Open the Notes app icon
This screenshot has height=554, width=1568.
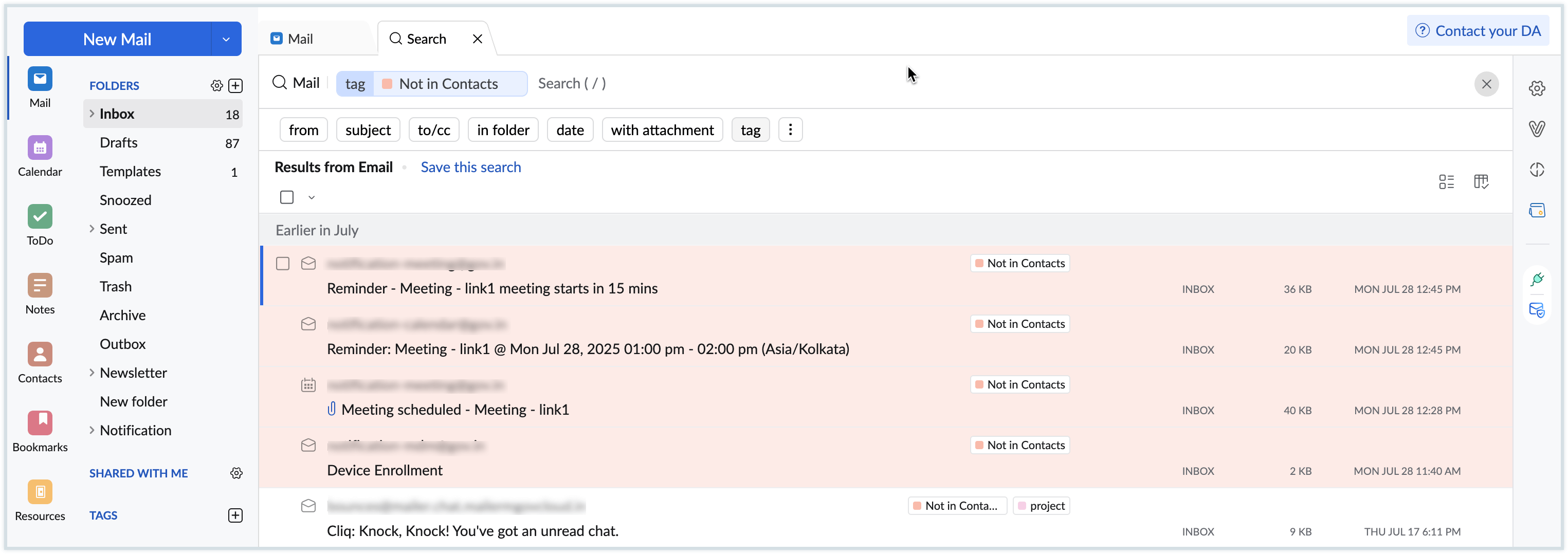click(40, 286)
